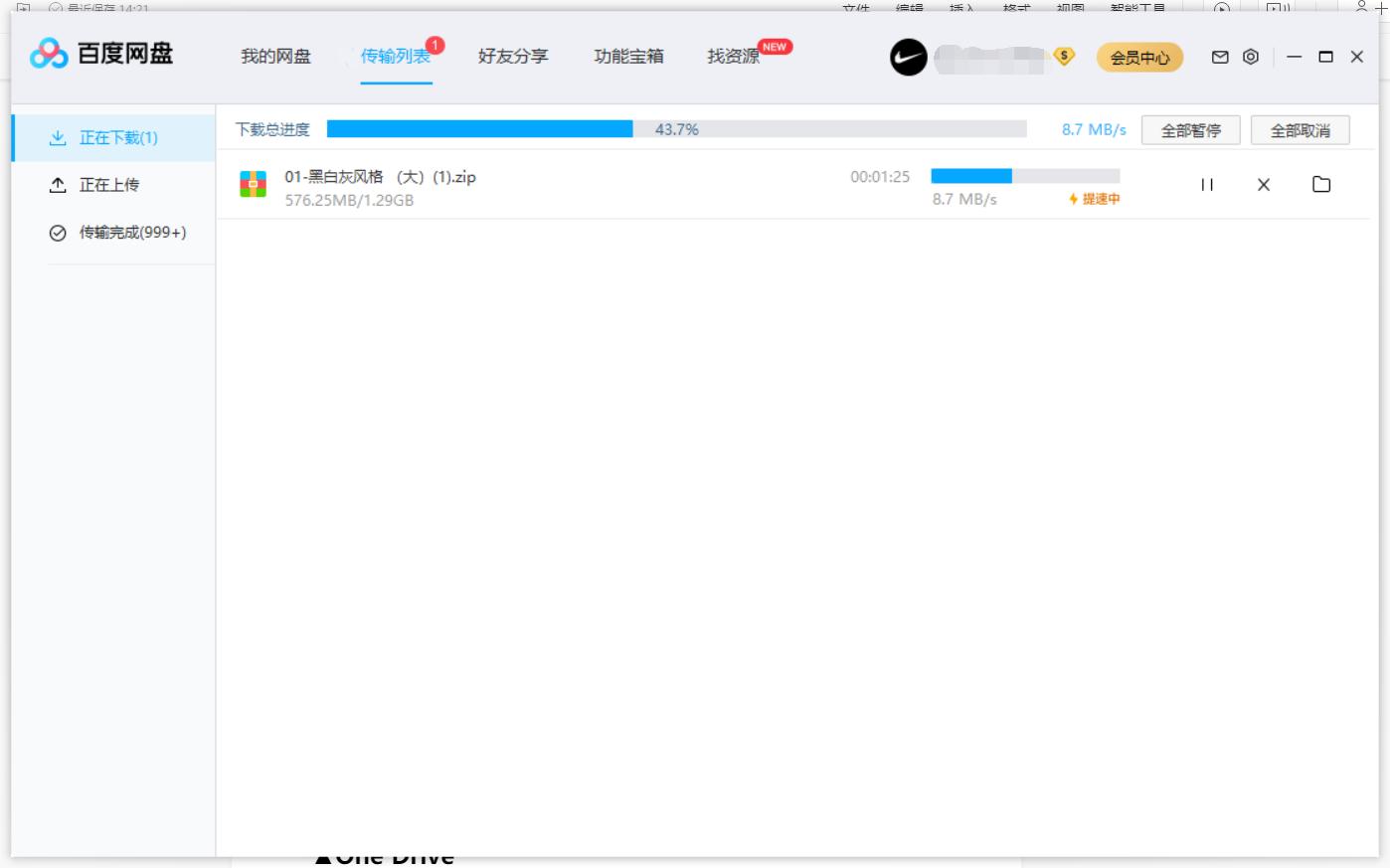Screen dimensions: 1390x868
Task: Switch to the 我的网盘 tab
Action: click(275, 57)
